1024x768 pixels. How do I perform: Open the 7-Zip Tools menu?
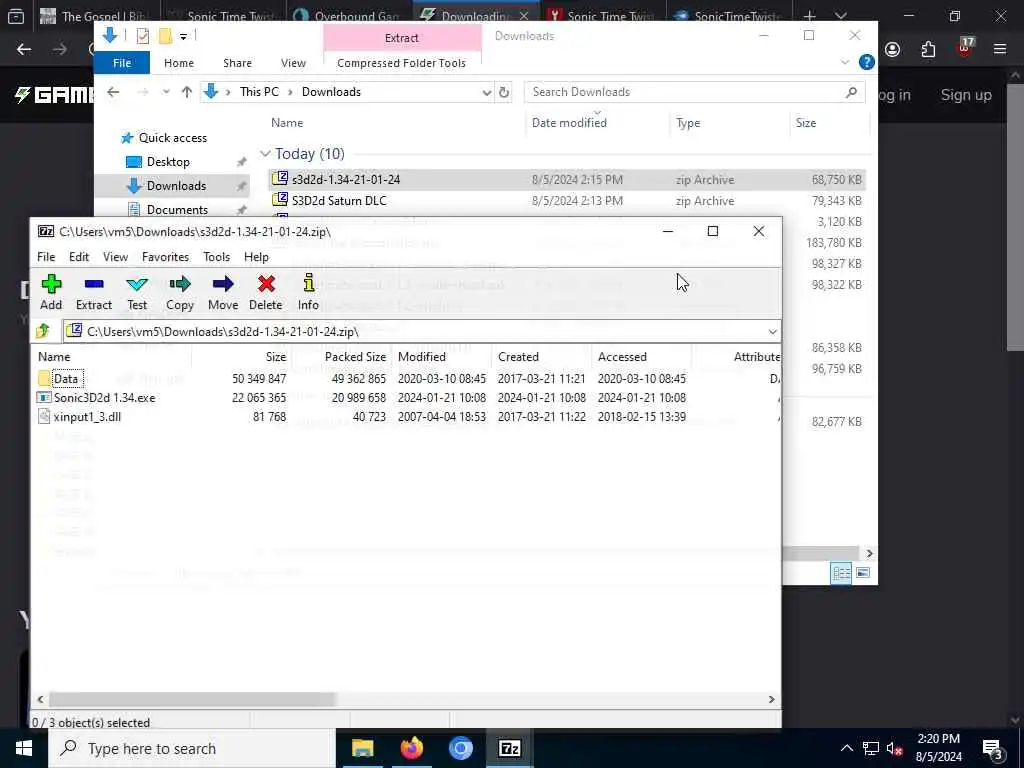point(216,257)
